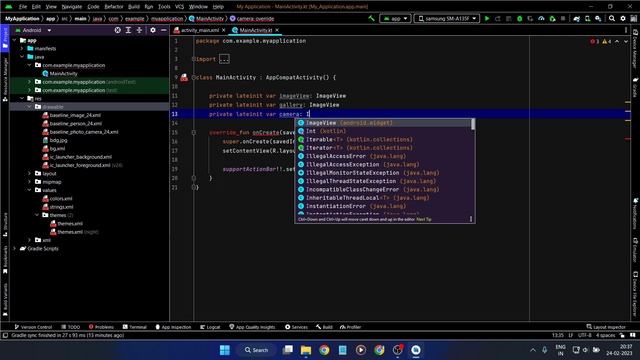Viewport: 640px width, 360px height.
Task: Open Resource Manager side panel
Action: [x=5, y=80]
